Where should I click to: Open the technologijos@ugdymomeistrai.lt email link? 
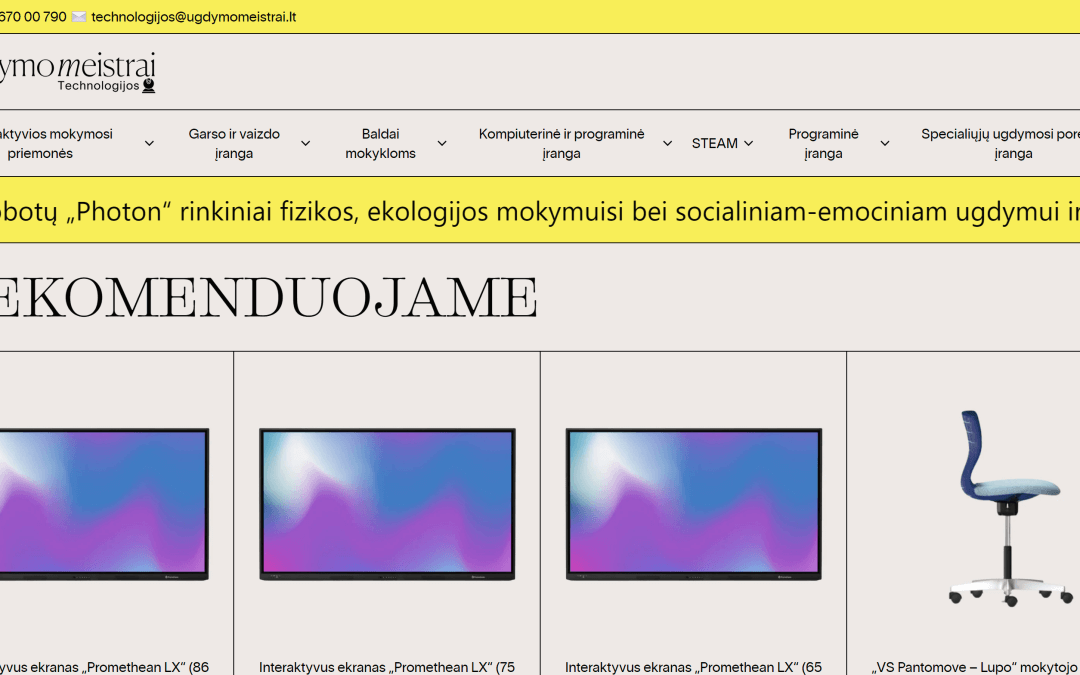194,17
